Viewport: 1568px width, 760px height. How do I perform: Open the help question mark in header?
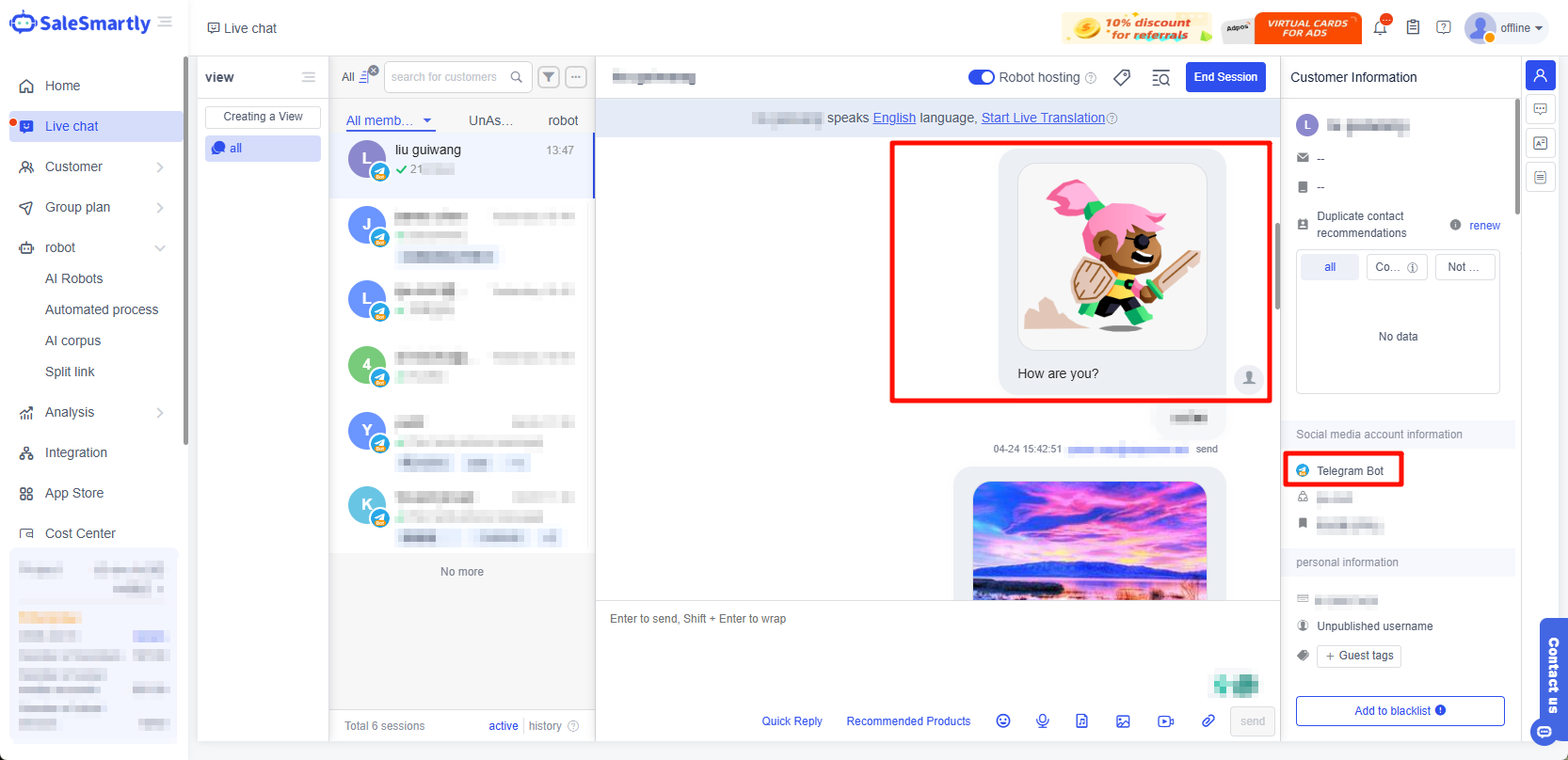1444,27
